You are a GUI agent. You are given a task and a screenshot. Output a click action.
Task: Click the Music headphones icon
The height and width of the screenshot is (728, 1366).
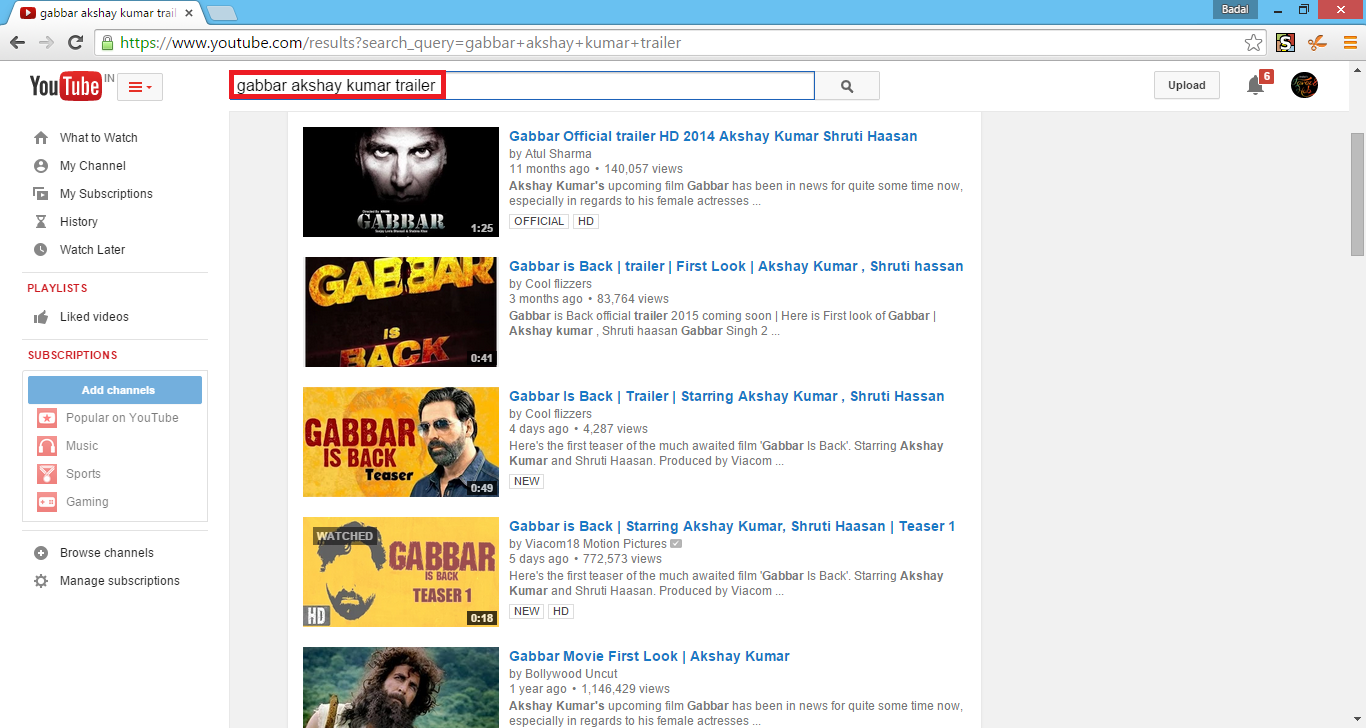47,446
